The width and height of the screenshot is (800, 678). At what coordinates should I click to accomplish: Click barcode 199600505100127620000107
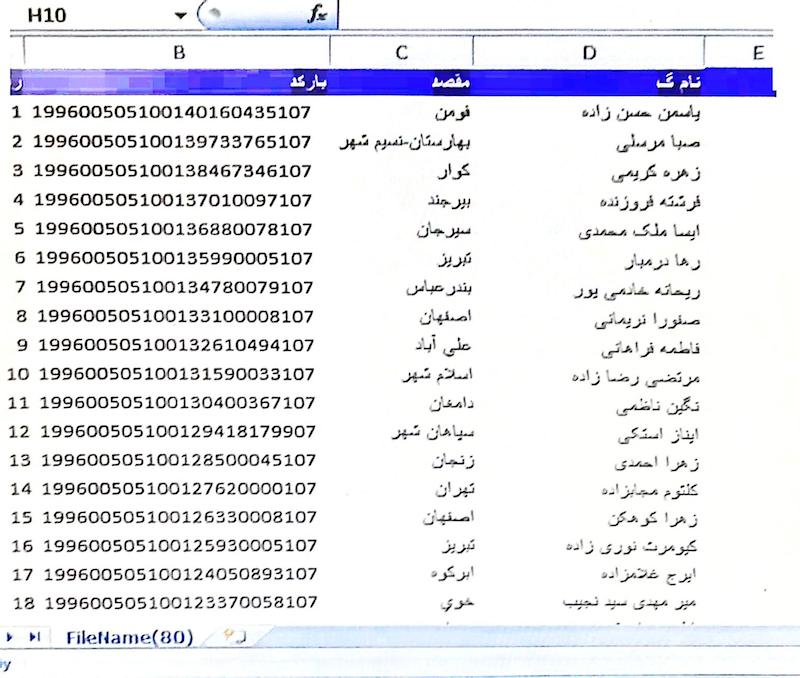point(179,489)
